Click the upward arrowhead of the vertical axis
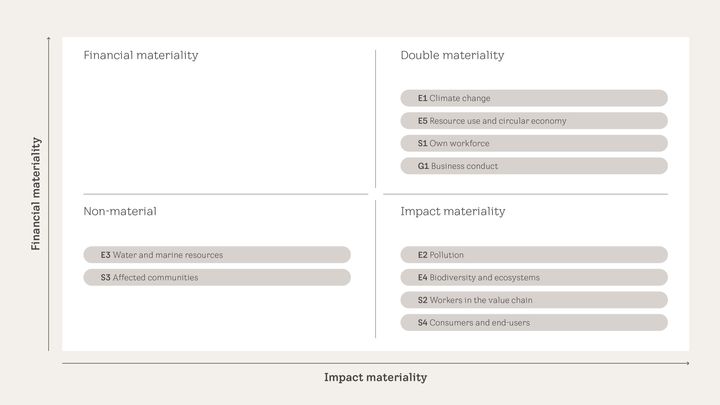The width and height of the screenshot is (720, 405). click(49, 39)
